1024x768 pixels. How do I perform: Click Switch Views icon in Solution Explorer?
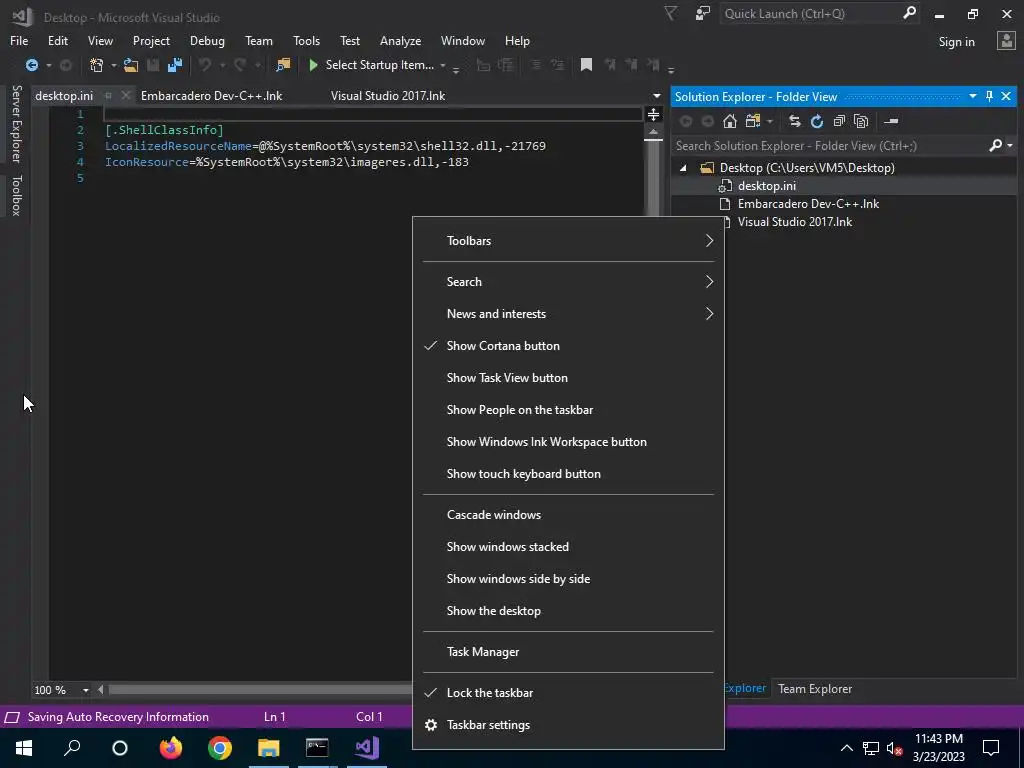(x=753, y=121)
